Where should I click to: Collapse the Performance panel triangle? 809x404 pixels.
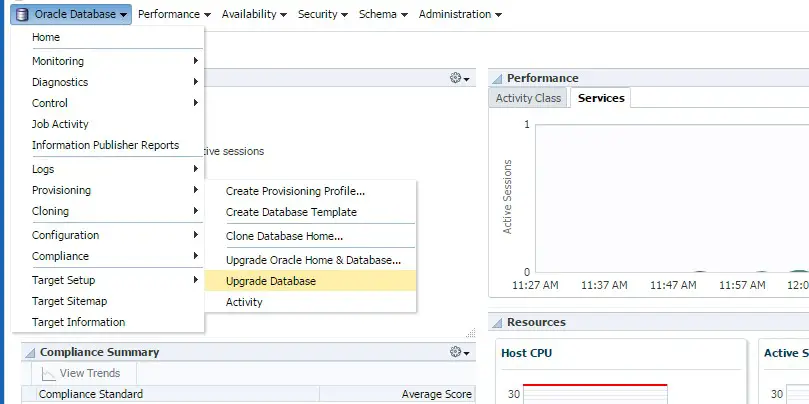[497, 79]
